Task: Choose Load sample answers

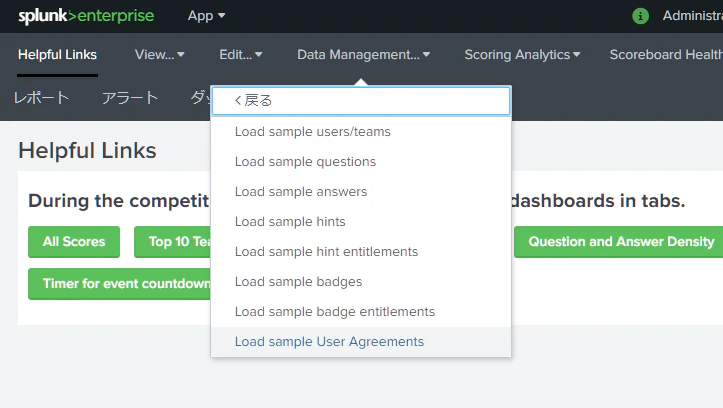Action: (361, 192)
